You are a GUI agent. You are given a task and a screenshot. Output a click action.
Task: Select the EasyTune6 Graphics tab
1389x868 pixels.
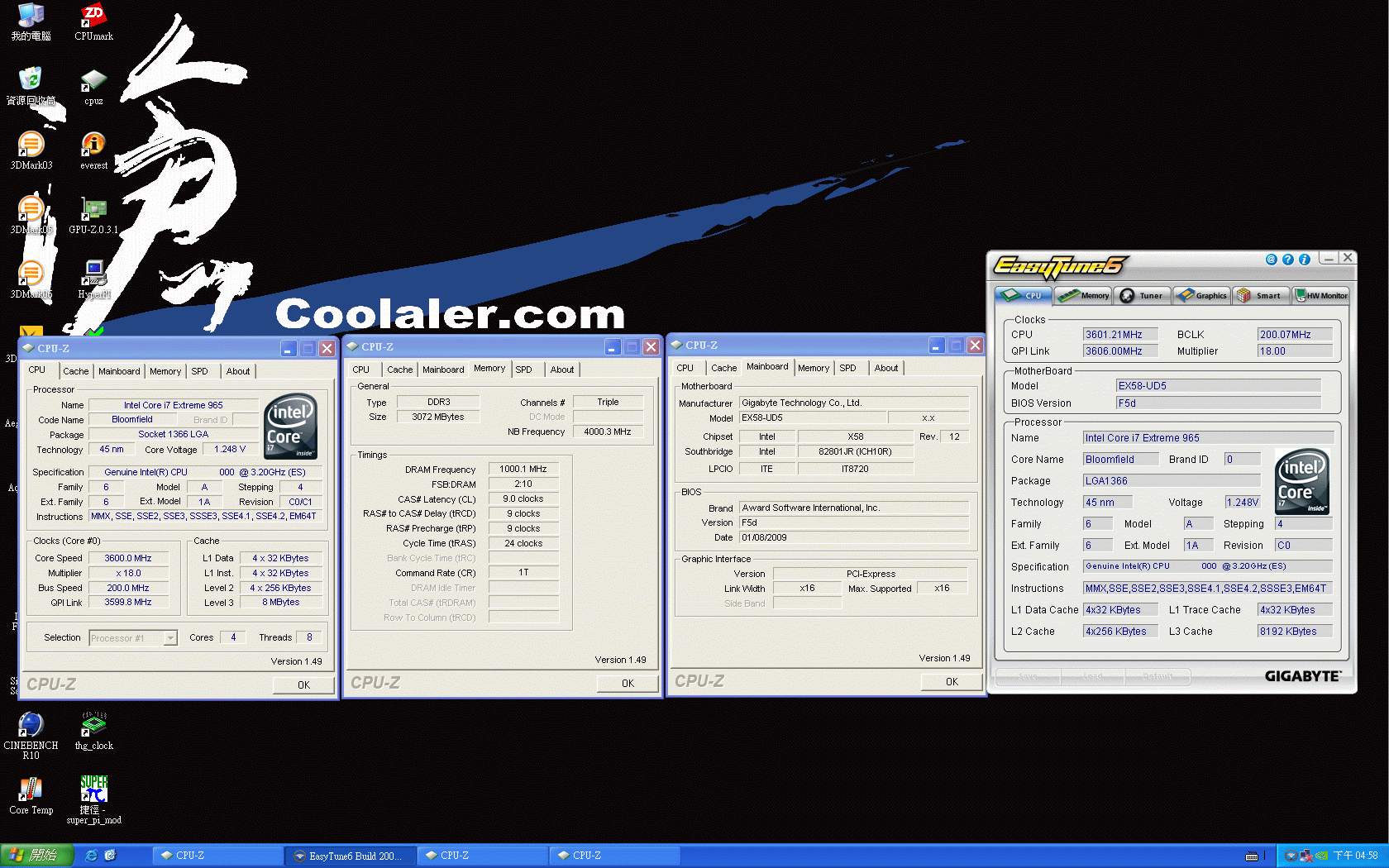[1202, 296]
